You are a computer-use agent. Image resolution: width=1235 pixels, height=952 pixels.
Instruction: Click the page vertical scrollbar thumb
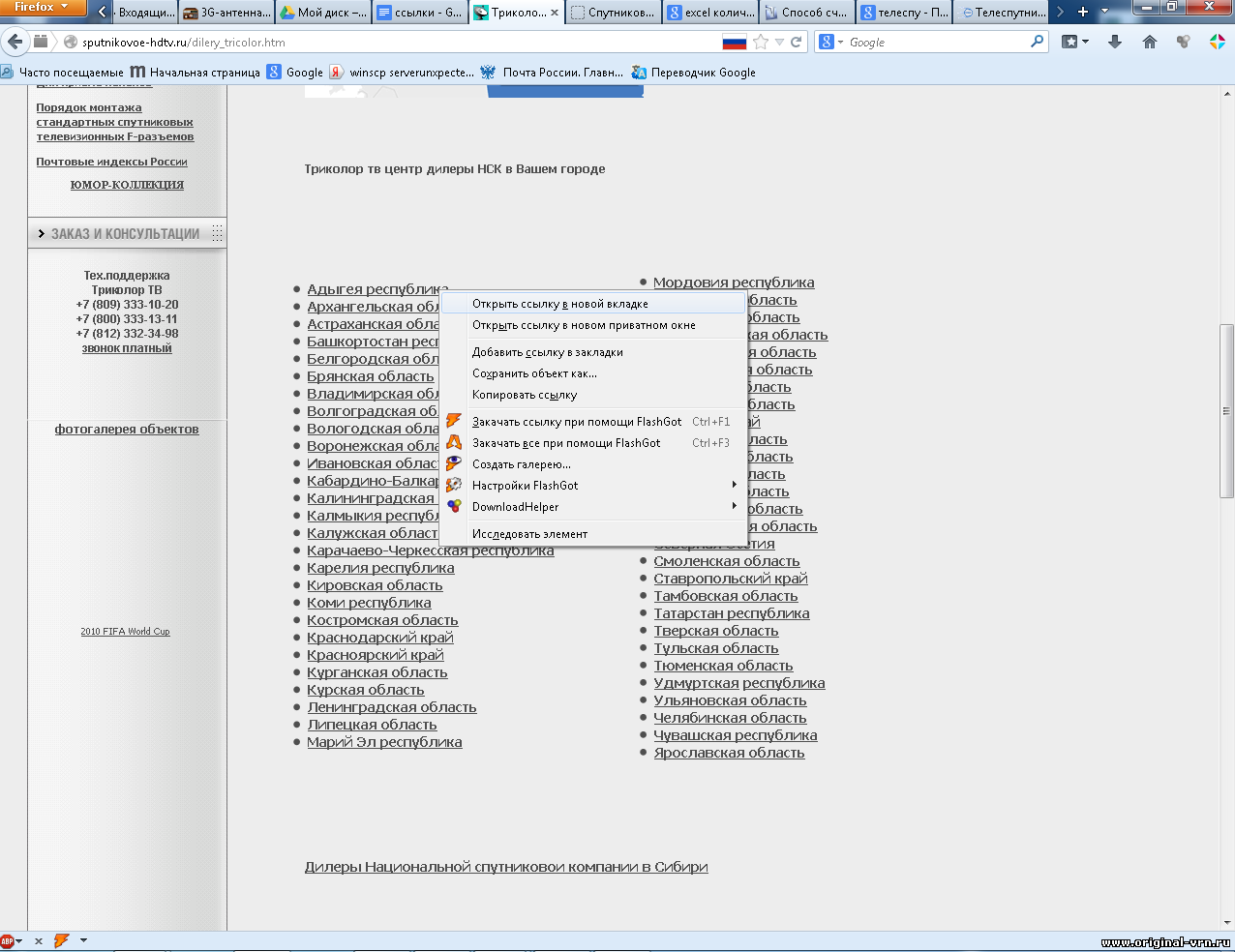coord(1227,410)
